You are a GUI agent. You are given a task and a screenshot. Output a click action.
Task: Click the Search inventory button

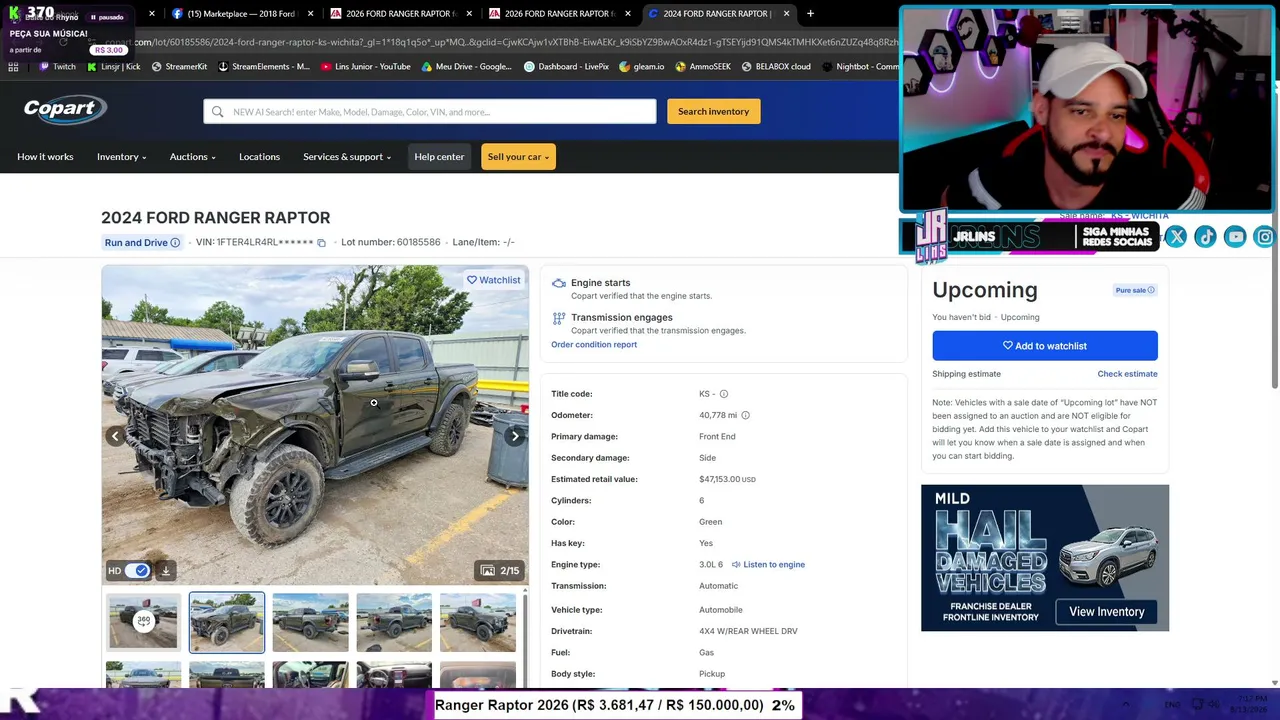click(714, 112)
